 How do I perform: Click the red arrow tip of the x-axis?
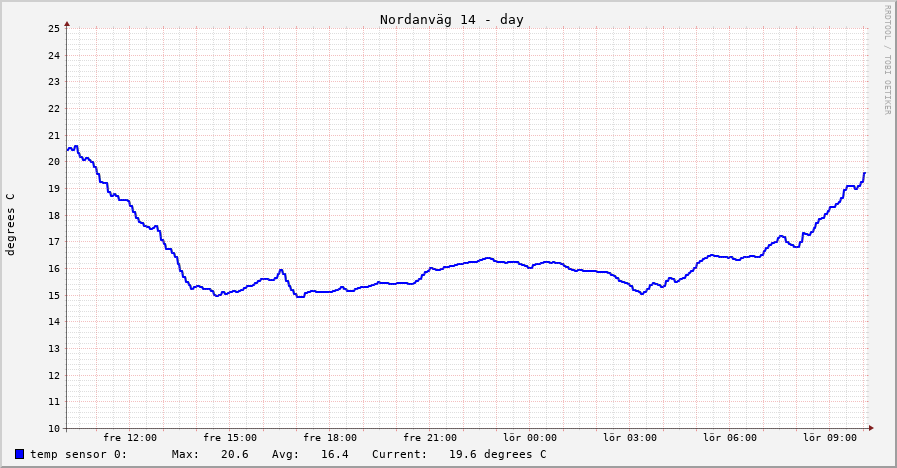pyautogui.click(x=871, y=427)
